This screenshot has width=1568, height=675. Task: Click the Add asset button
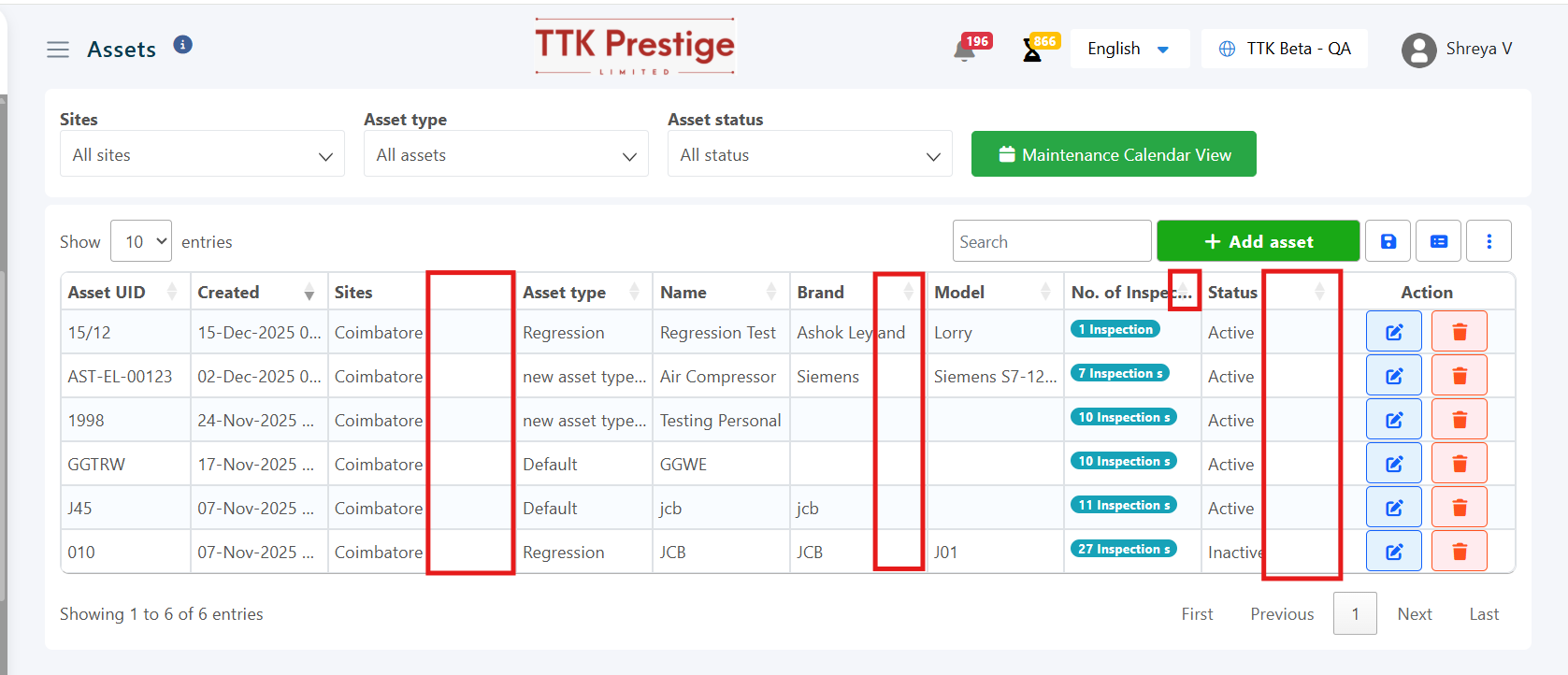coord(1258,241)
